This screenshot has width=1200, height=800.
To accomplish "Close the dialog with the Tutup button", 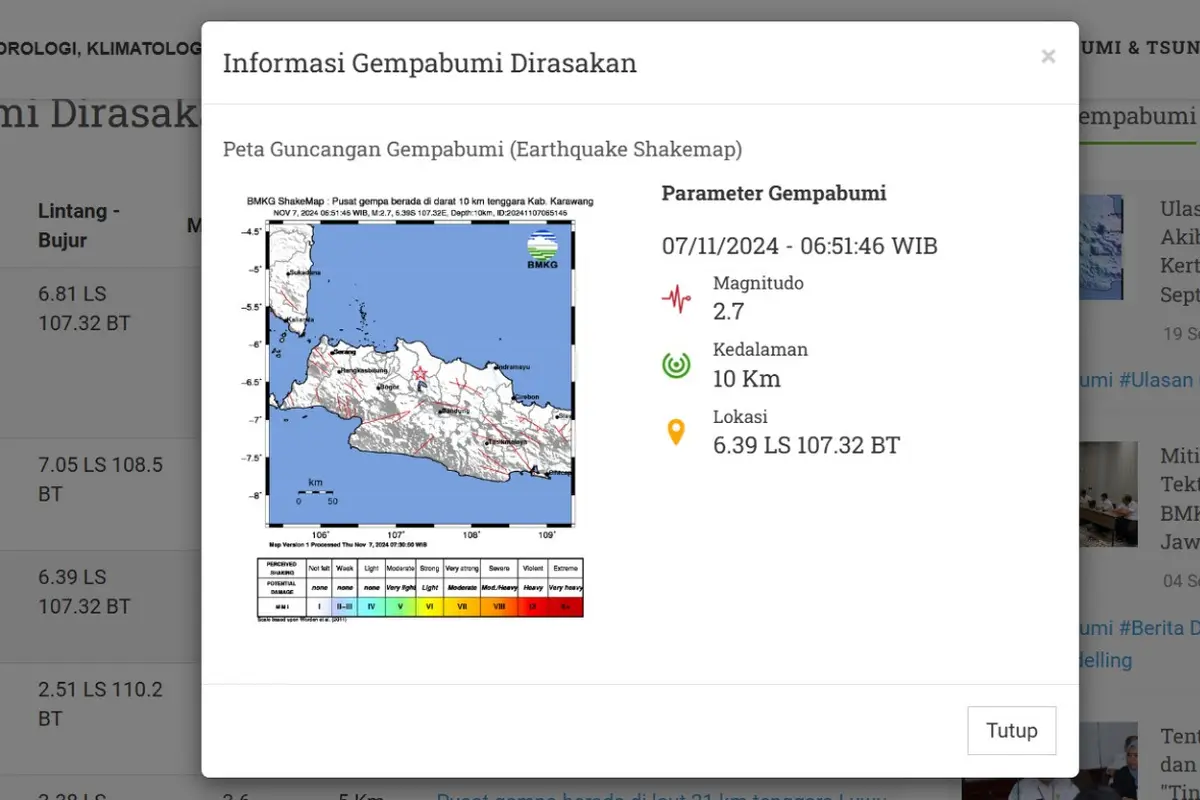I will [1011, 730].
